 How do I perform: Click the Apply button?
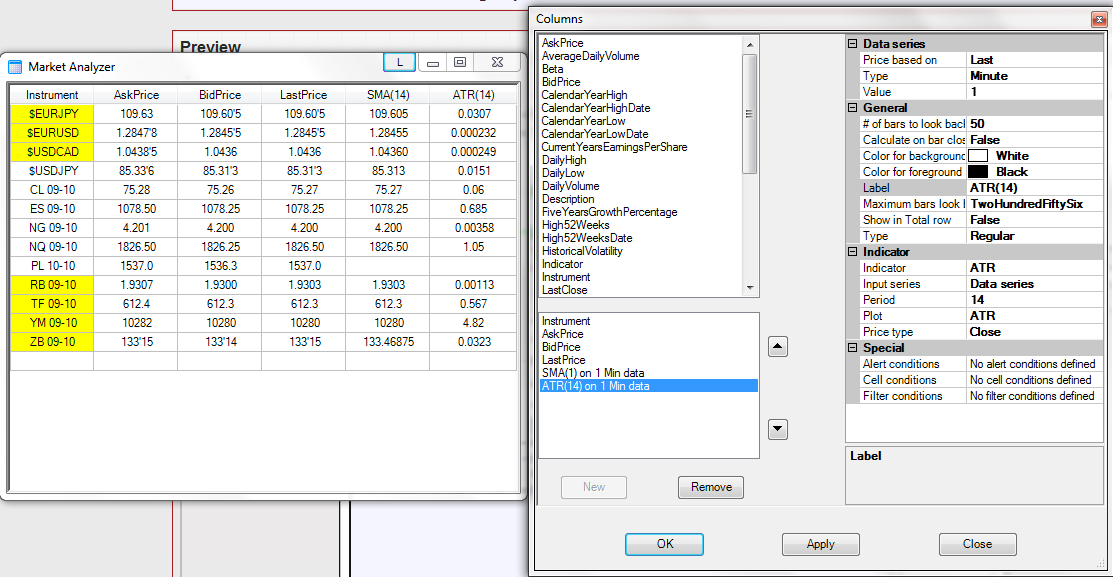coord(821,544)
